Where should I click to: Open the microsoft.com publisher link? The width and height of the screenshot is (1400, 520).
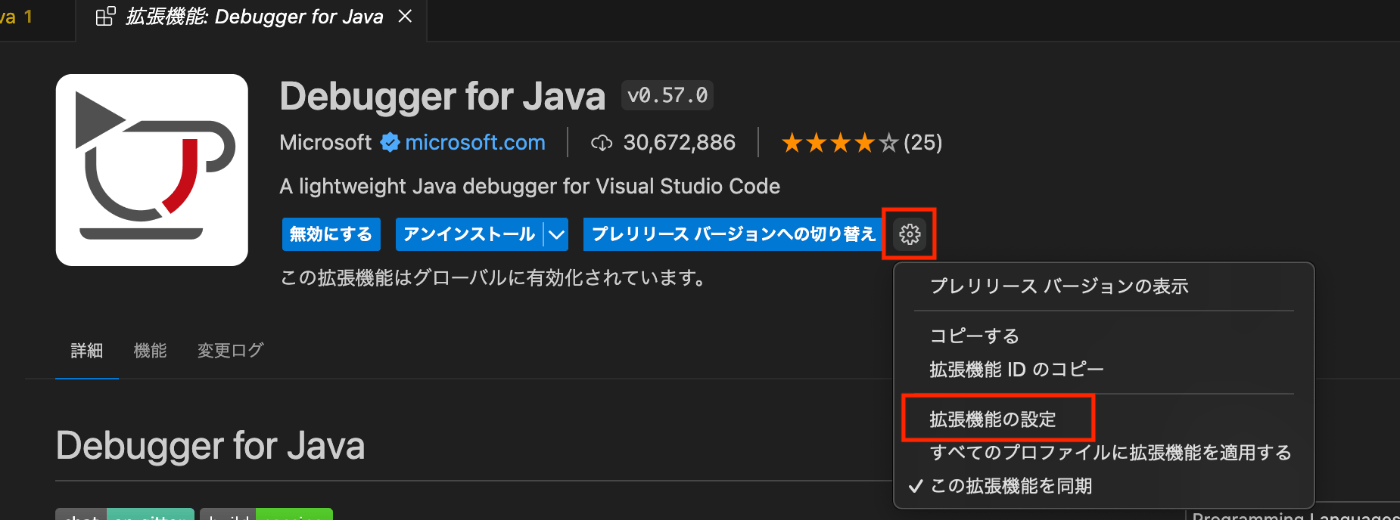475,143
